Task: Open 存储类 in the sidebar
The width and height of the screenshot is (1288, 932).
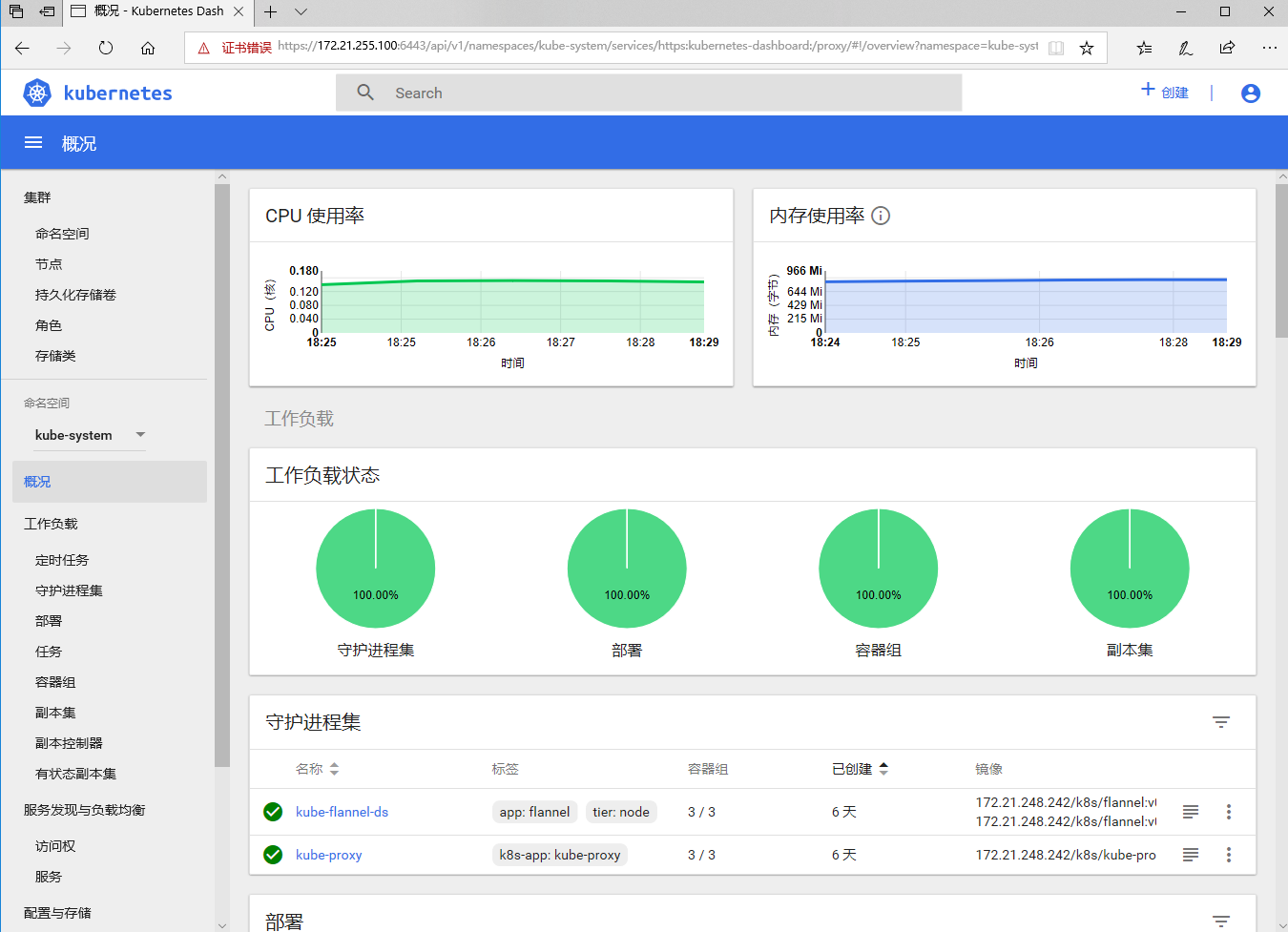Action: click(x=55, y=356)
